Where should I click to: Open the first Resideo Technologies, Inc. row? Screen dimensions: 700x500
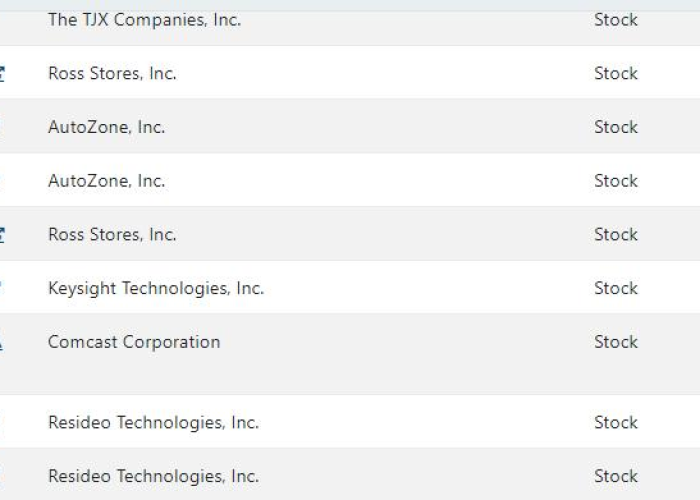[153, 422]
